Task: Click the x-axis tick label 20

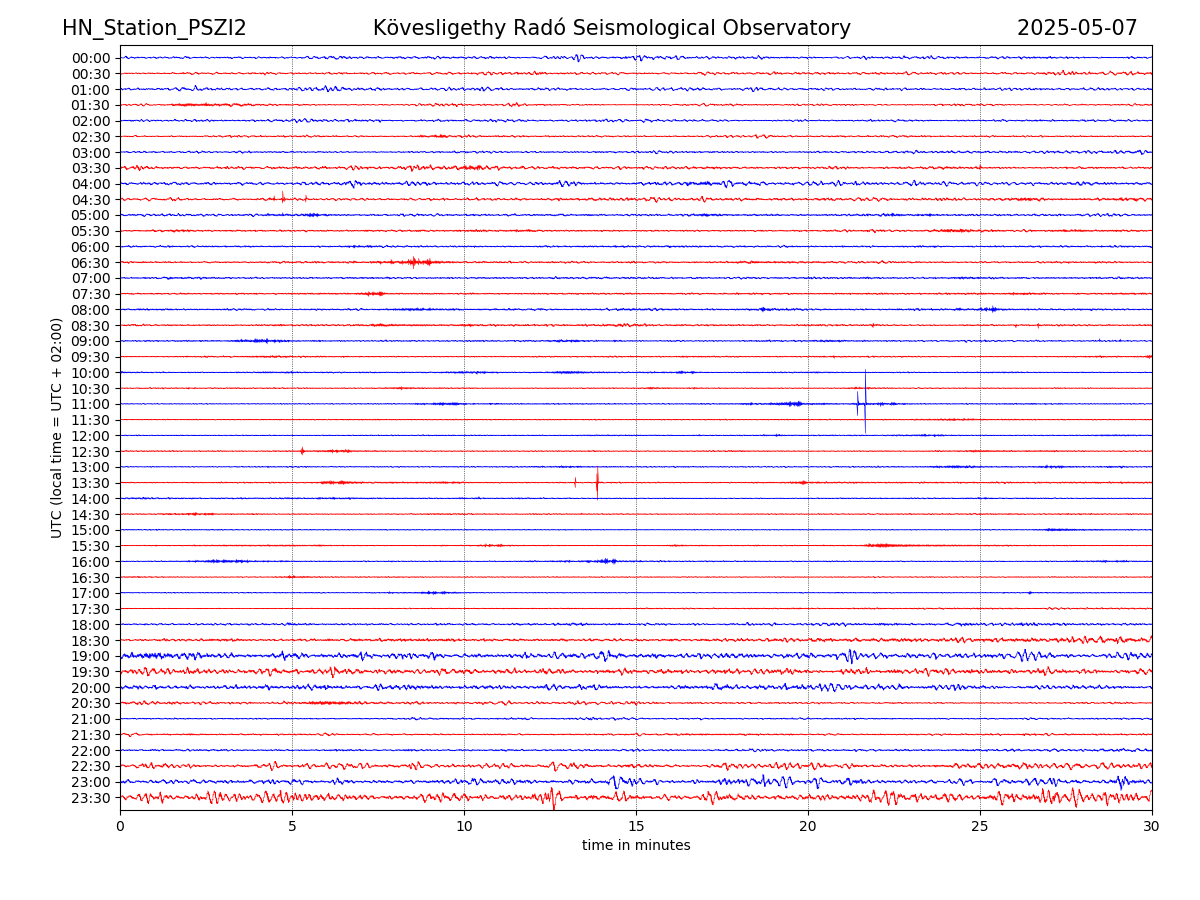Action: tap(808, 827)
